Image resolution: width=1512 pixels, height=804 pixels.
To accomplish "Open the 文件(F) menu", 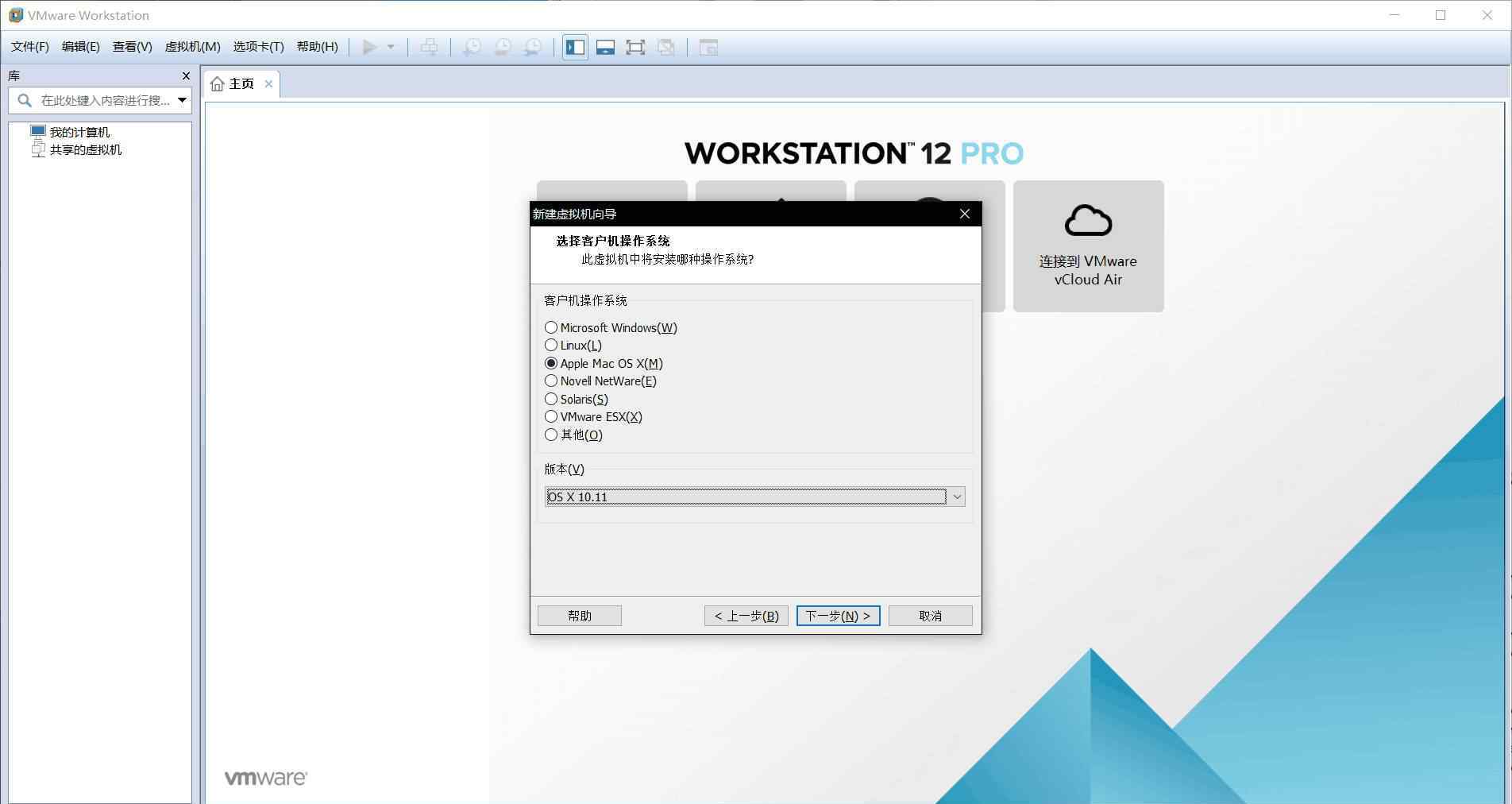I will click(x=29, y=47).
